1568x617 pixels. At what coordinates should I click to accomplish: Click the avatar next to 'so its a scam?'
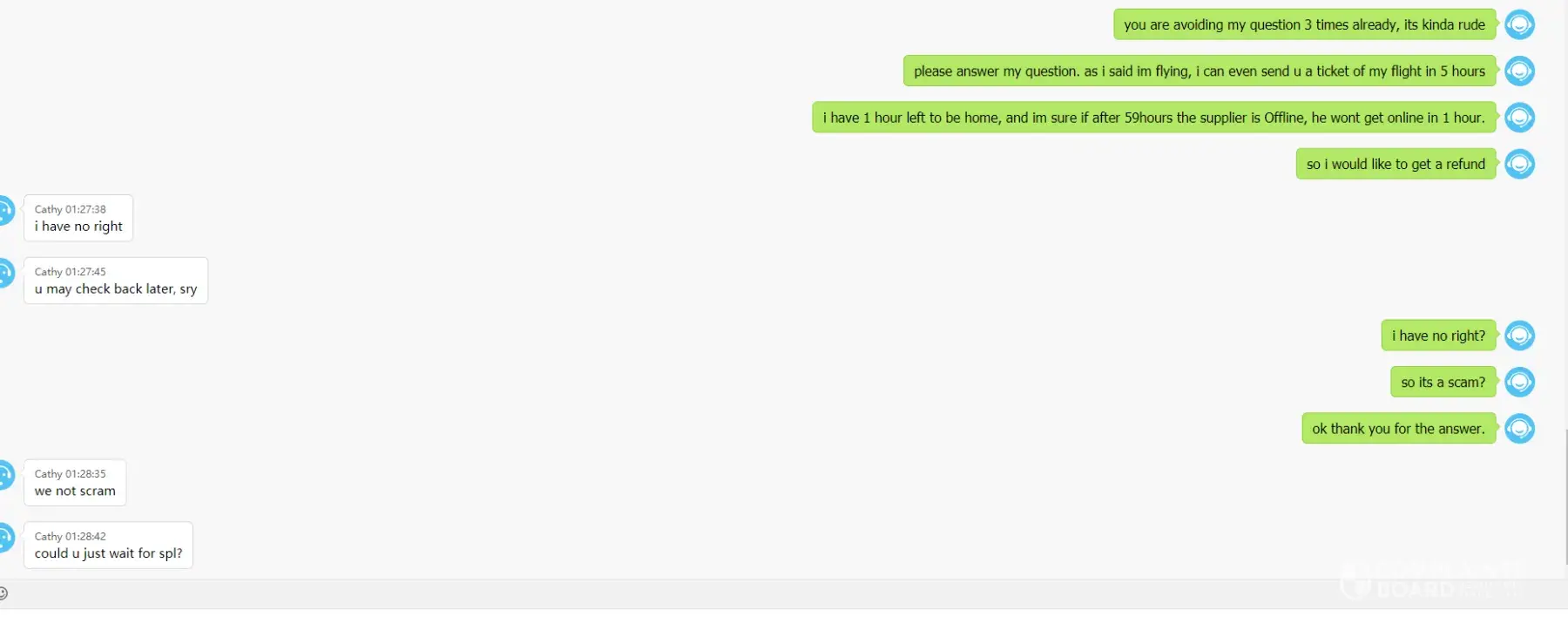click(1519, 382)
